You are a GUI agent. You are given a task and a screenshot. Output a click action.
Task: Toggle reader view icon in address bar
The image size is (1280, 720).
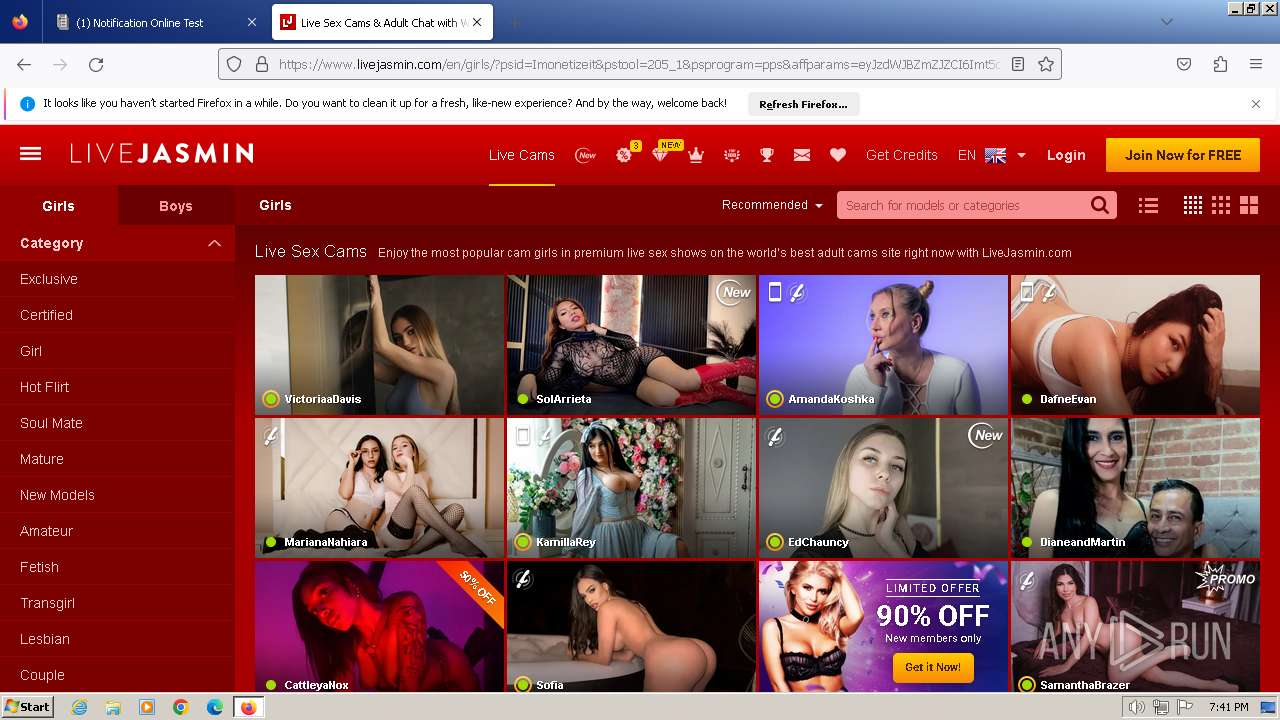tap(1018, 64)
